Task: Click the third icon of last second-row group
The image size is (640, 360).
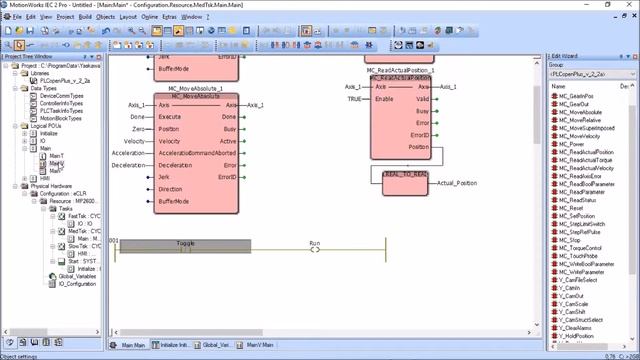Action: click(x=420, y=45)
